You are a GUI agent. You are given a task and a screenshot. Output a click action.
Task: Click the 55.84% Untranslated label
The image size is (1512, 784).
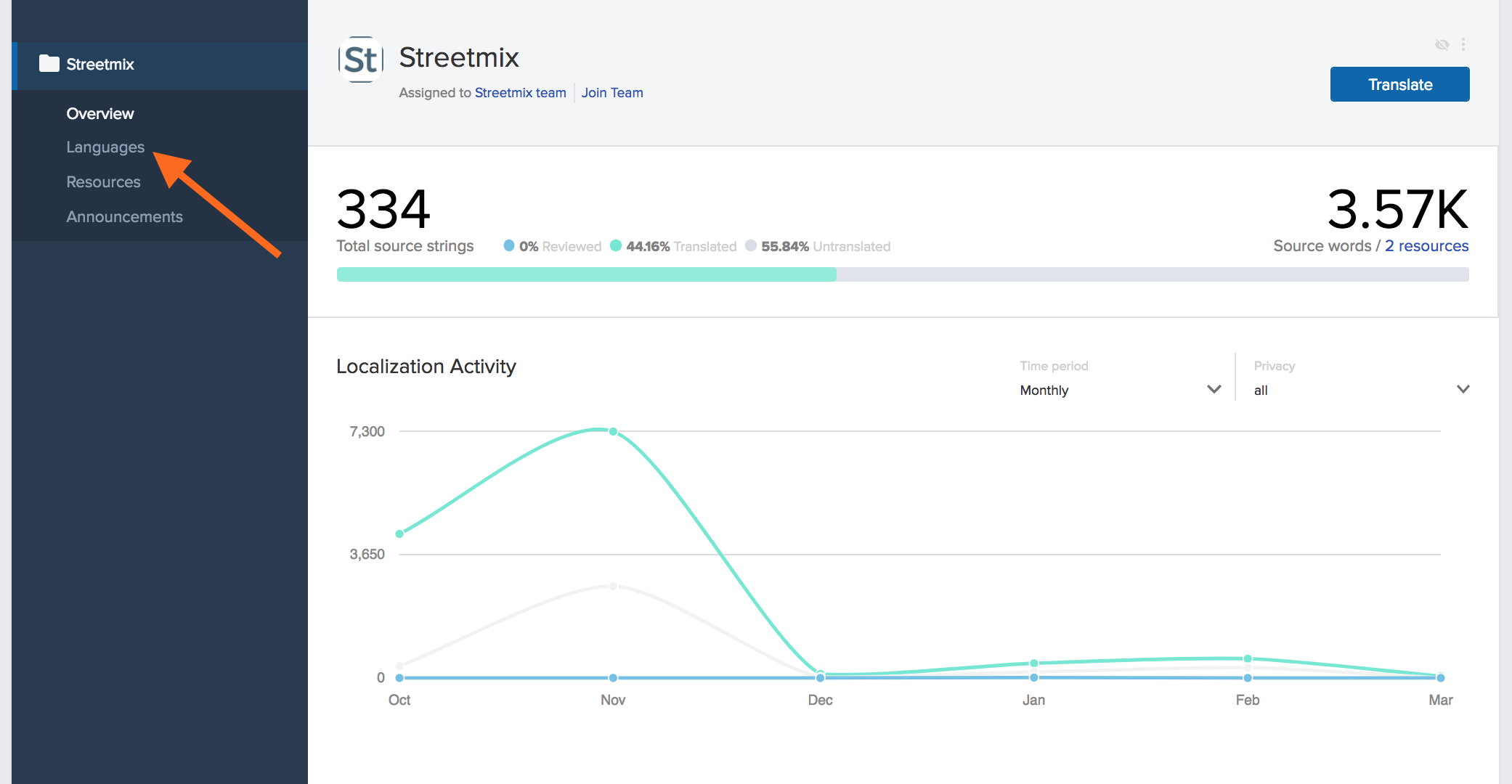coord(826,247)
